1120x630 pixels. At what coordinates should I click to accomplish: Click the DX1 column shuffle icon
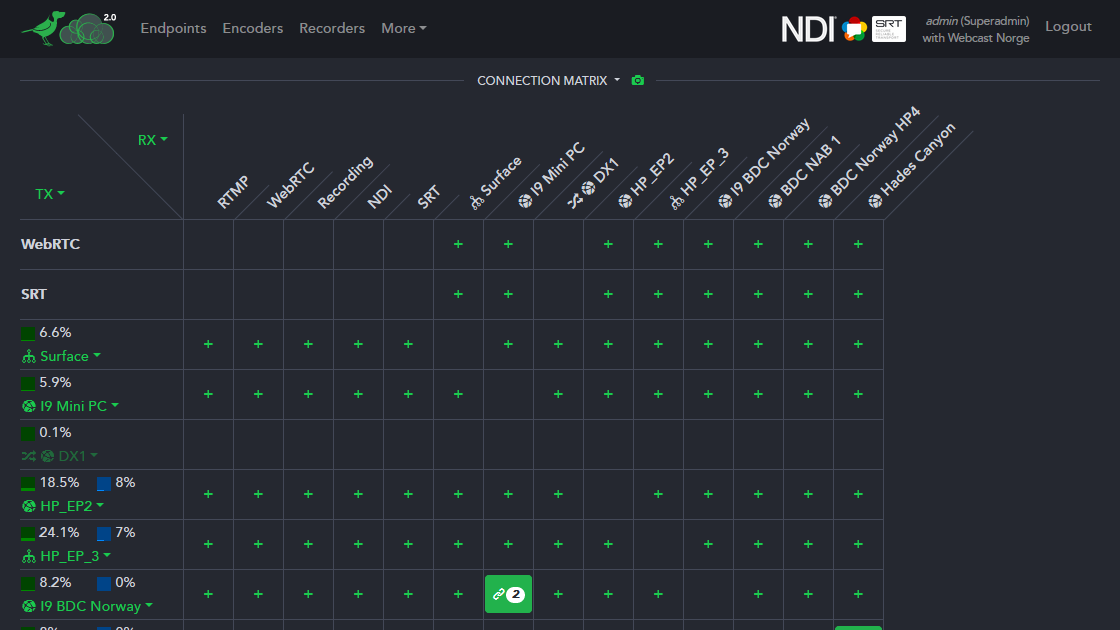[x=575, y=201]
